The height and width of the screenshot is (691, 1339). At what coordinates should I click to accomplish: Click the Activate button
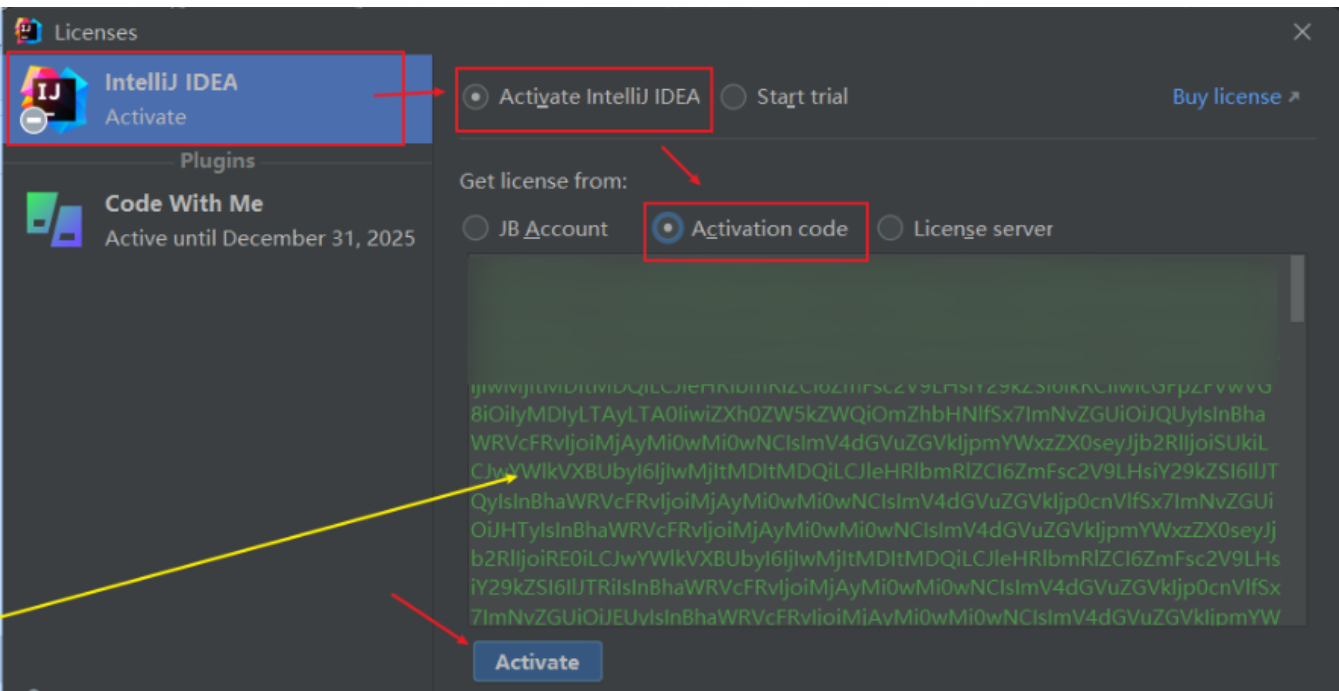(537, 662)
